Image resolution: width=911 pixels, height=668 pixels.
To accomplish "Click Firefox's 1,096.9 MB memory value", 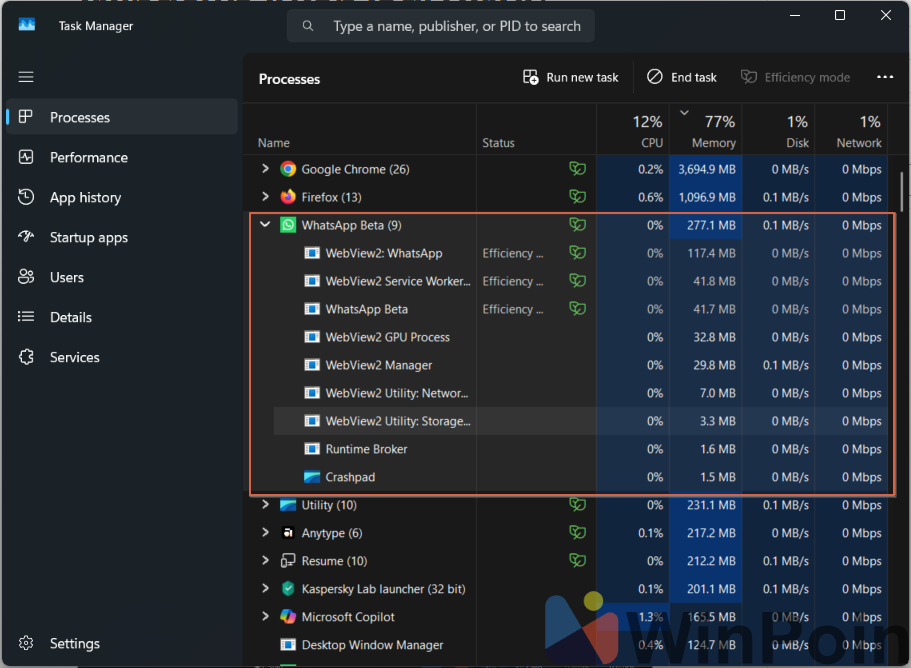I will tap(706, 197).
